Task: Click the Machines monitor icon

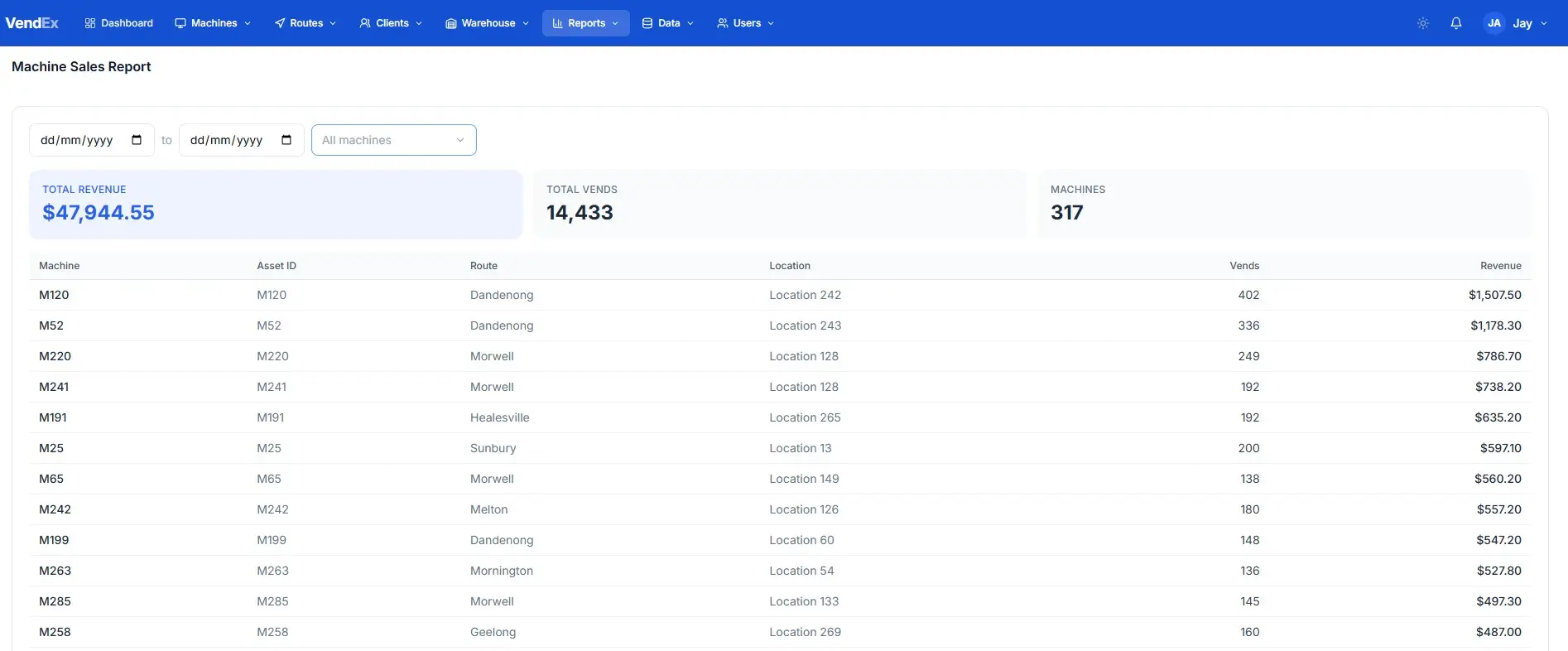Action: click(180, 23)
